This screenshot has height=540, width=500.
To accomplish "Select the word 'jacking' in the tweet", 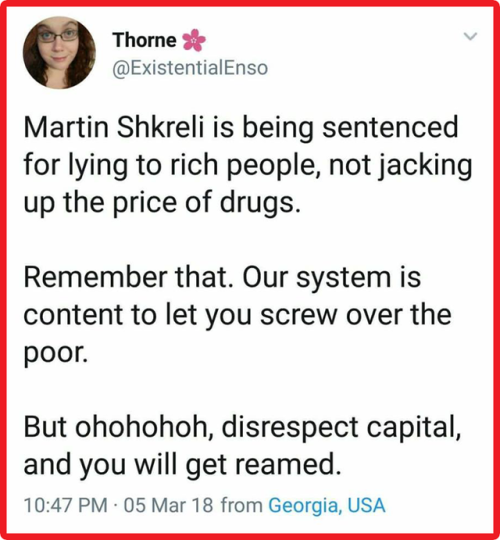I will [425, 165].
